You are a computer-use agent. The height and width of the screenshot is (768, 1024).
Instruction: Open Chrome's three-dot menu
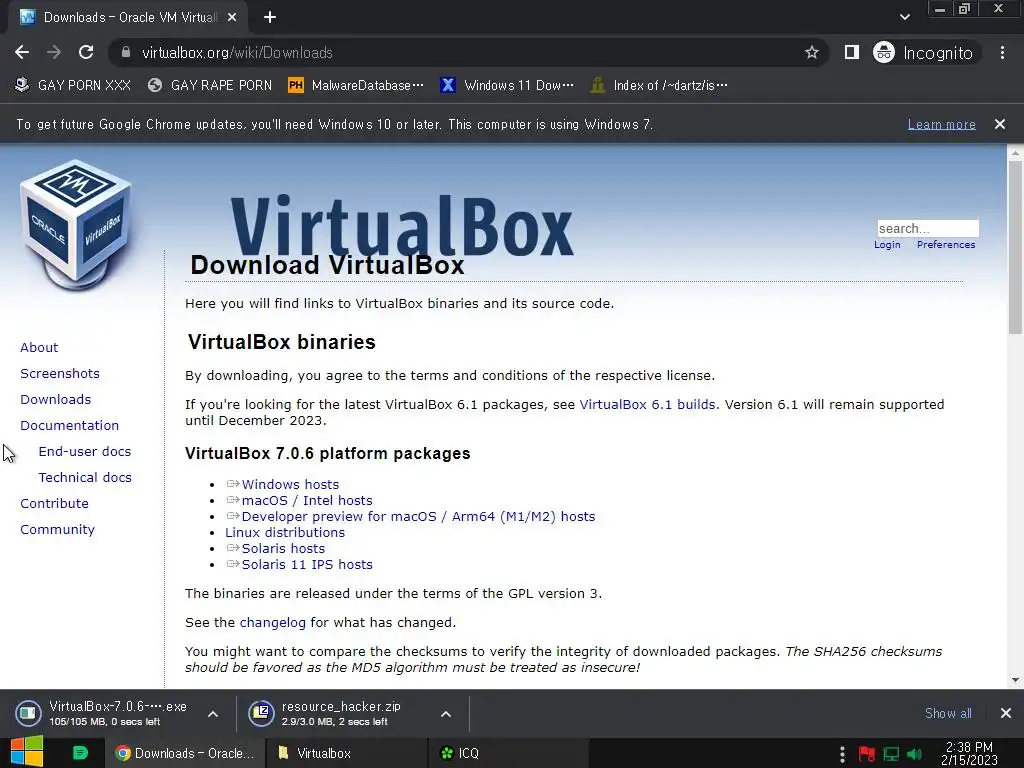point(1002,52)
